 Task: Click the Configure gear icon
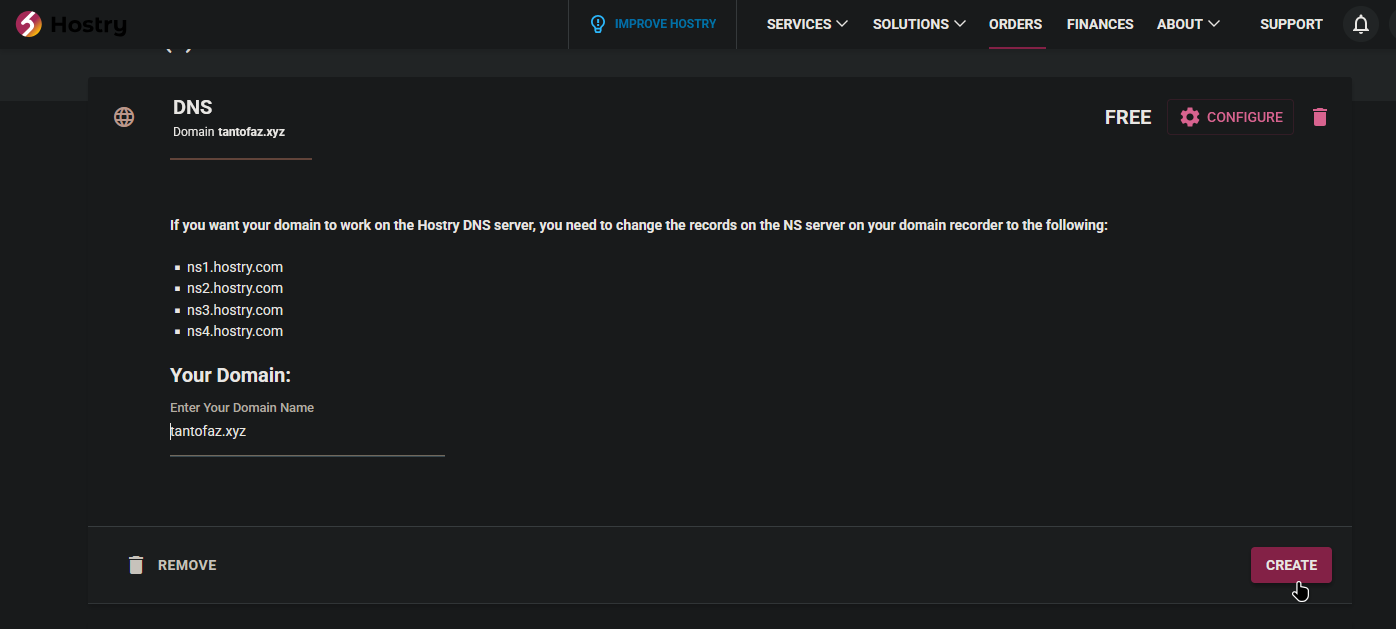[1189, 117]
